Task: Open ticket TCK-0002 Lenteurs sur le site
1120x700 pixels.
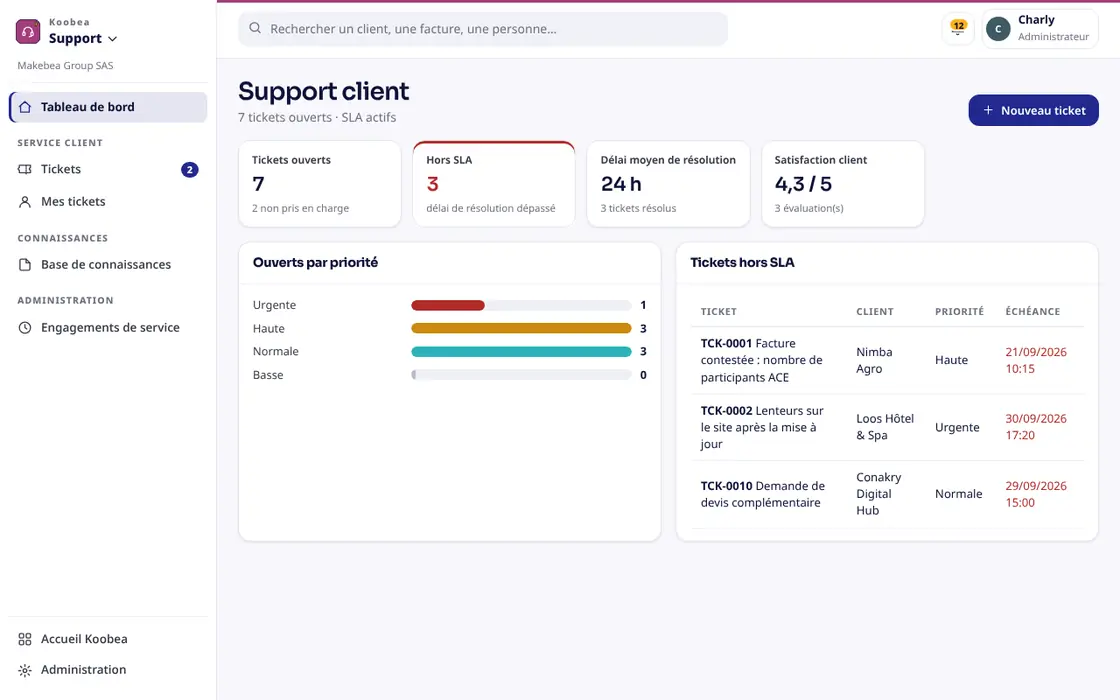Action: (x=762, y=427)
